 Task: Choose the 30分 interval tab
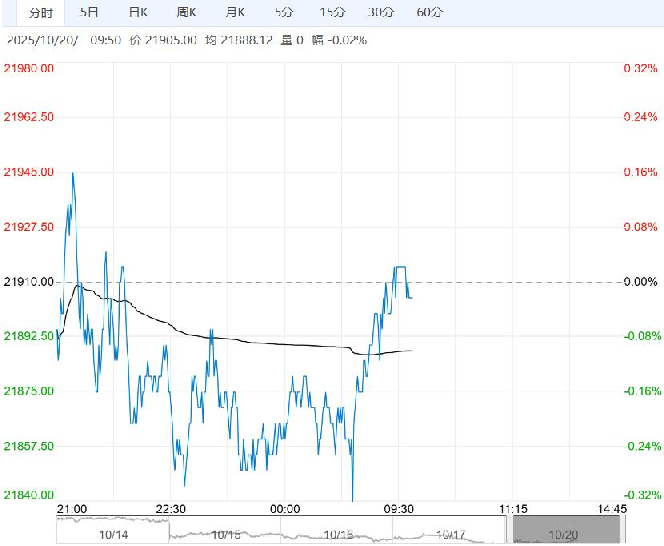pos(380,13)
